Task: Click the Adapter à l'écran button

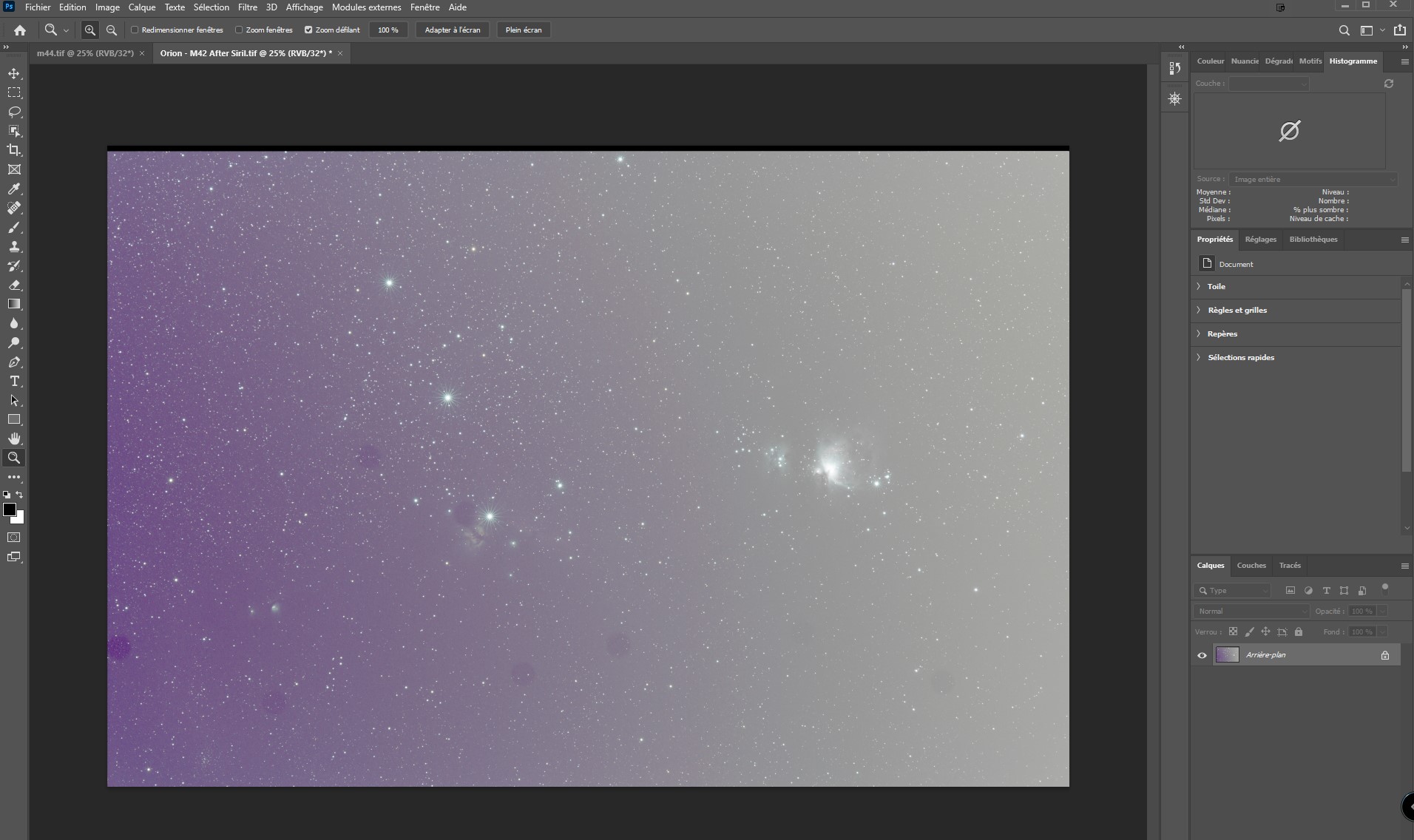Action: pyautogui.click(x=453, y=30)
